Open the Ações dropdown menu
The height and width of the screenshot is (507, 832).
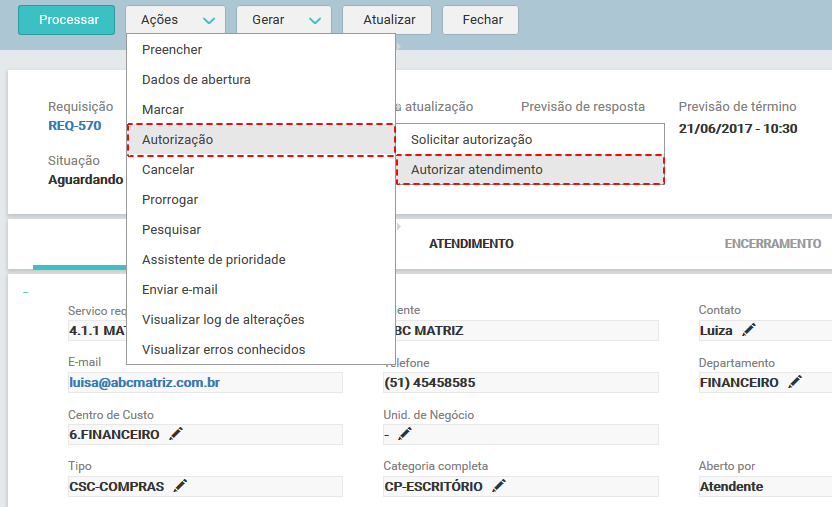pyautogui.click(x=176, y=20)
